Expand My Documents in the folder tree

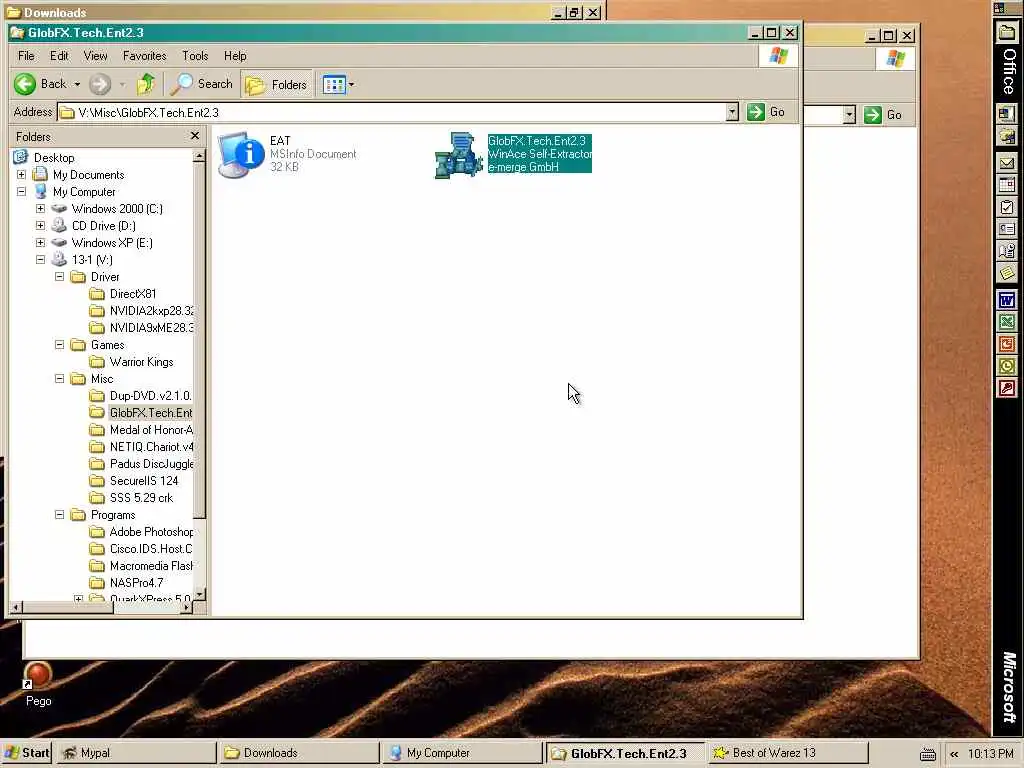pyautogui.click(x=22, y=175)
